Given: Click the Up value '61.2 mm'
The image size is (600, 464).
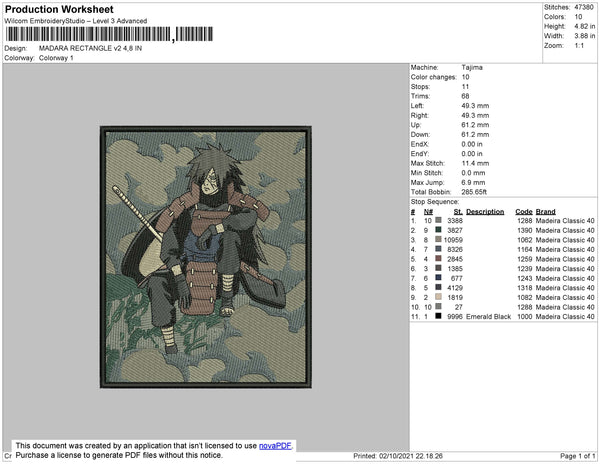Looking at the screenshot, I should [x=475, y=125].
